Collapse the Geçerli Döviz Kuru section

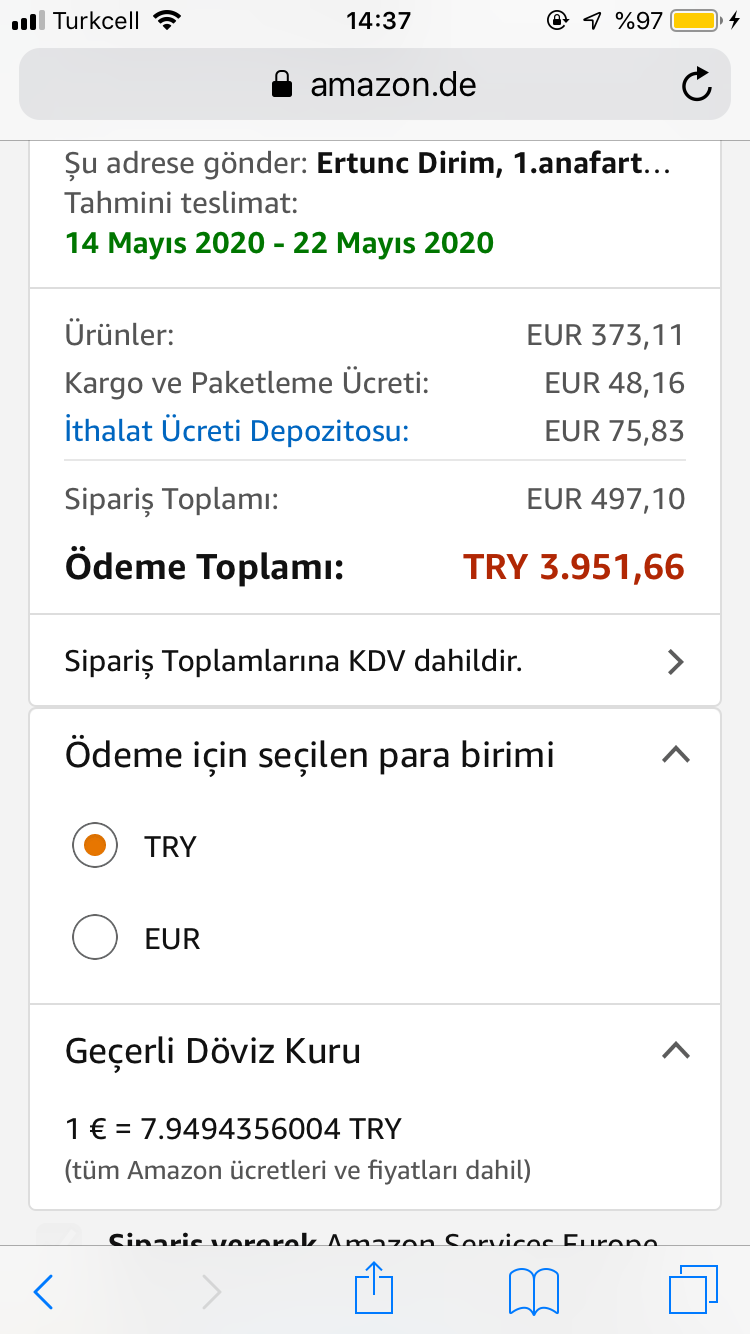677,1050
